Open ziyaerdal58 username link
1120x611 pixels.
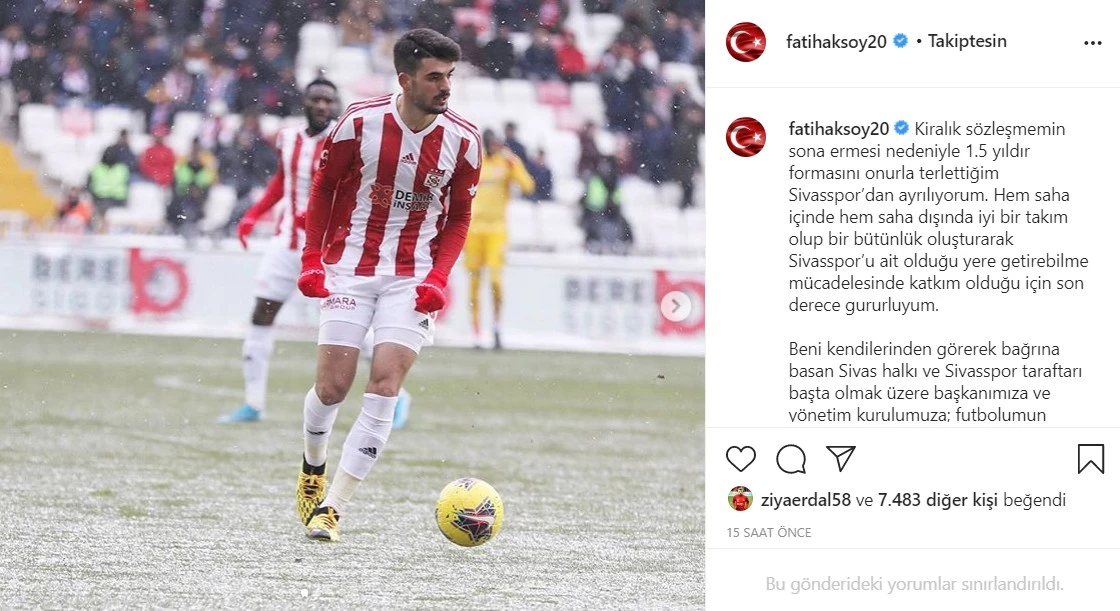pos(806,500)
